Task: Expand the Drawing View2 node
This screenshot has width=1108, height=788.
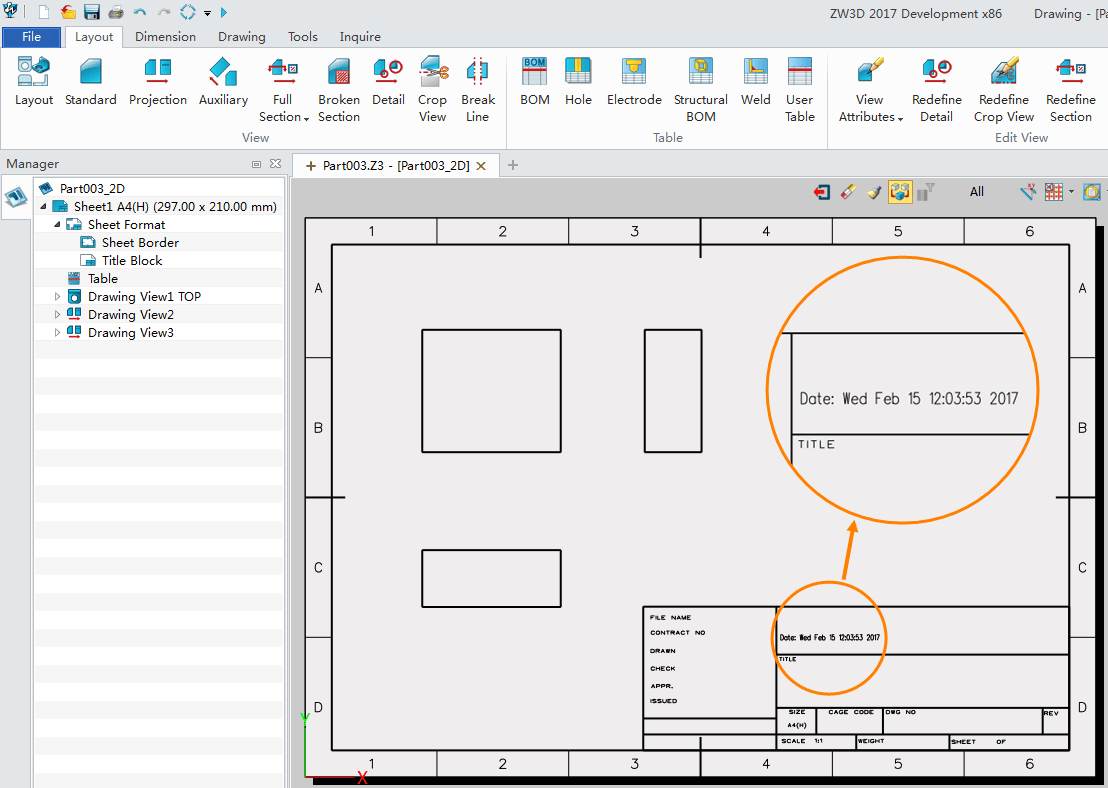Action: pyautogui.click(x=57, y=314)
